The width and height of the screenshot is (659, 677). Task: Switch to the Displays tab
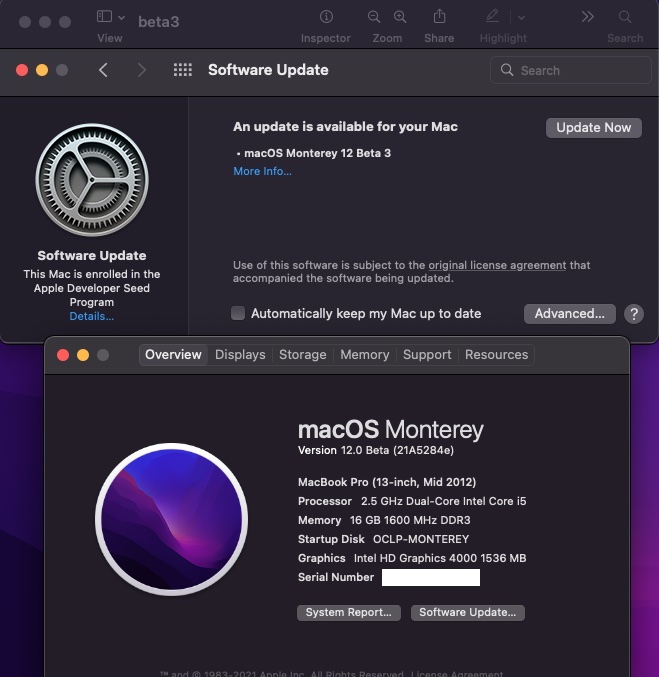(x=240, y=355)
